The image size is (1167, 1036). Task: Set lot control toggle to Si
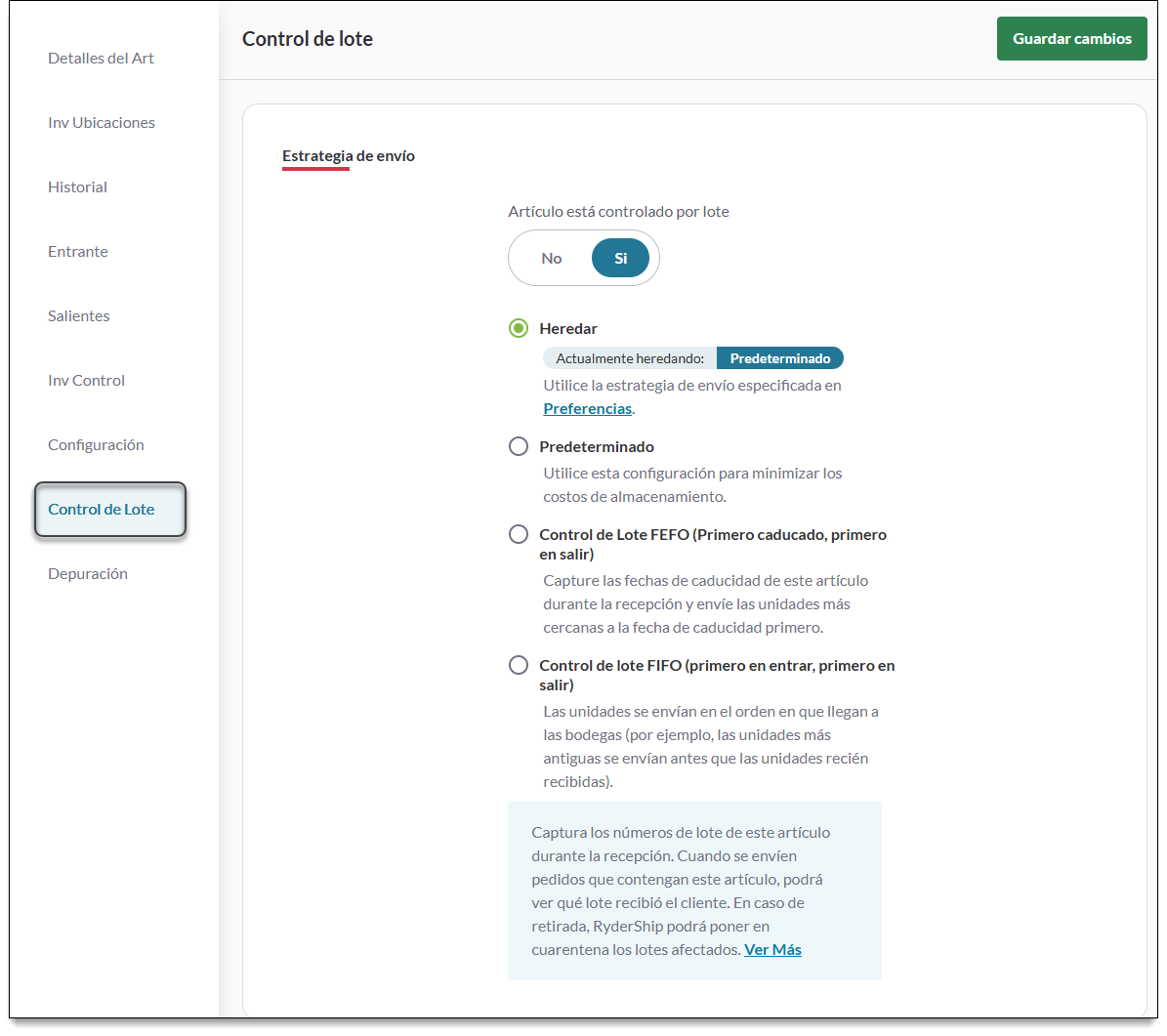[x=620, y=259]
